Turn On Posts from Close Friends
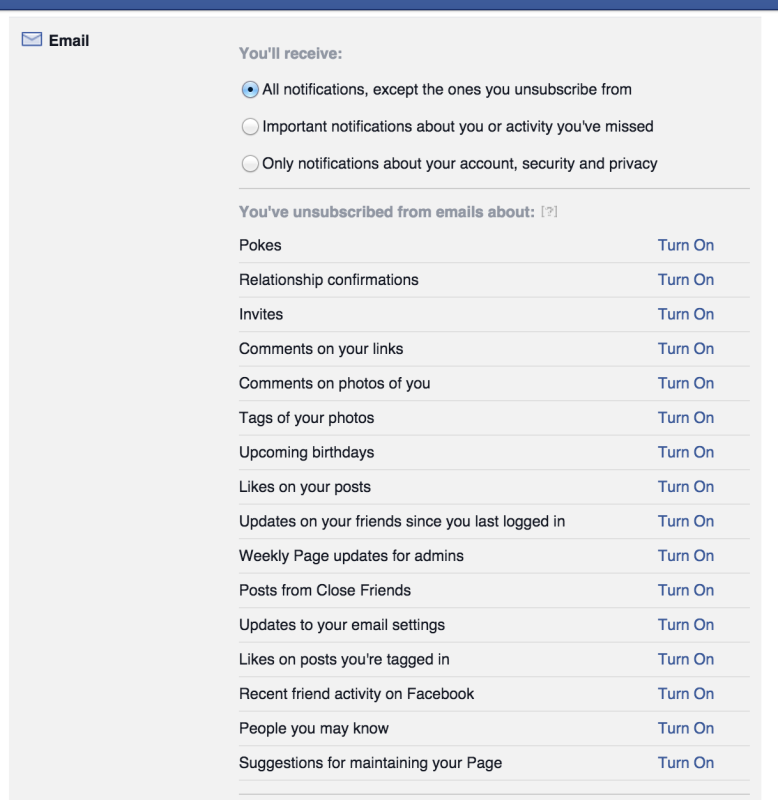 686,590
